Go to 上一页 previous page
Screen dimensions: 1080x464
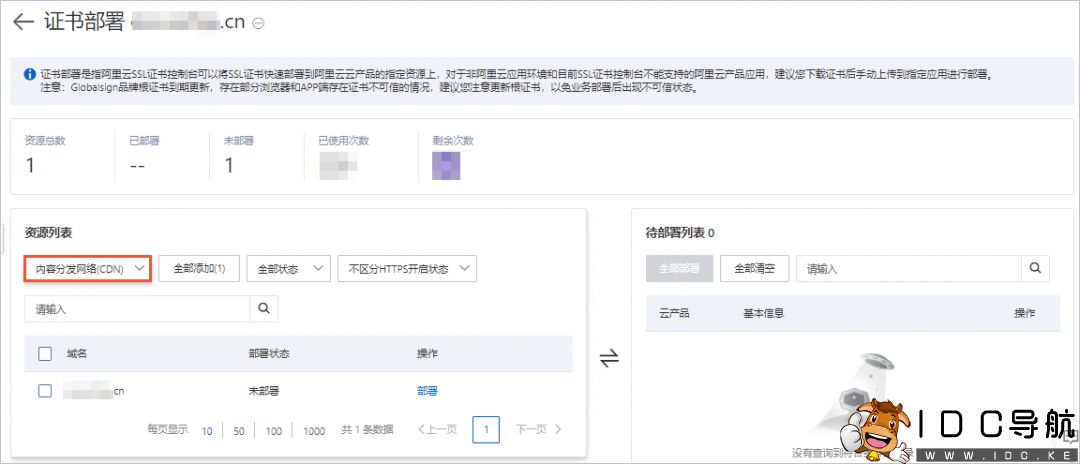[x=437, y=430]
